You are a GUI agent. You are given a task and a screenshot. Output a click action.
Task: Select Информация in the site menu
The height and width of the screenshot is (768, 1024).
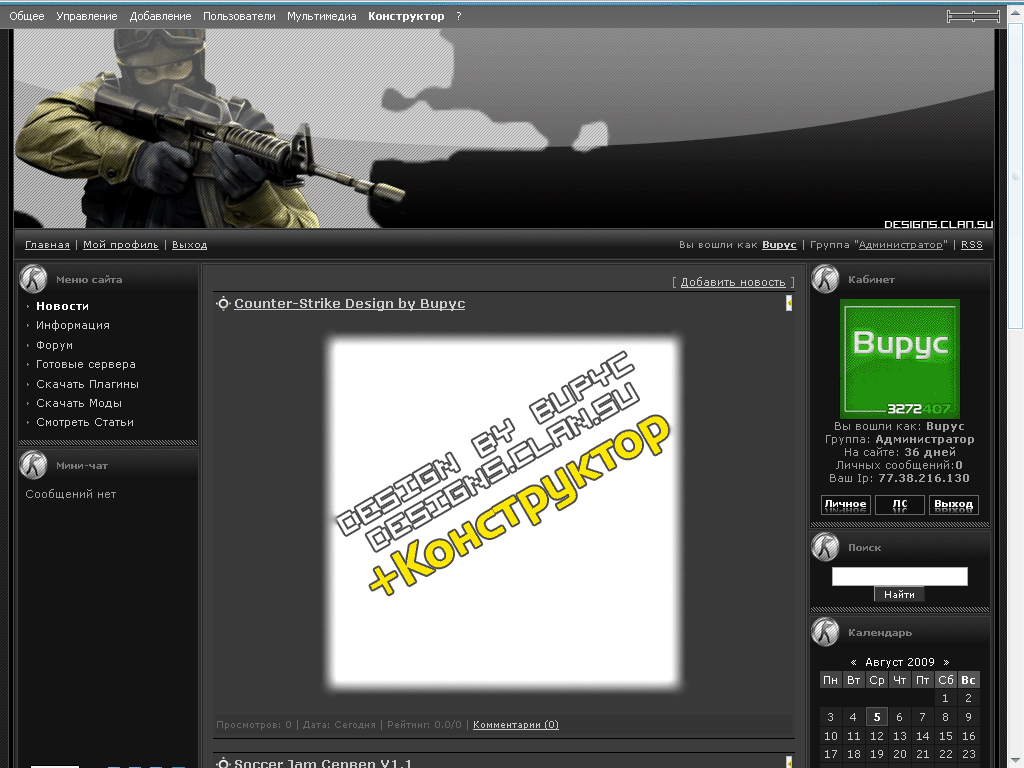pos(72,325)
